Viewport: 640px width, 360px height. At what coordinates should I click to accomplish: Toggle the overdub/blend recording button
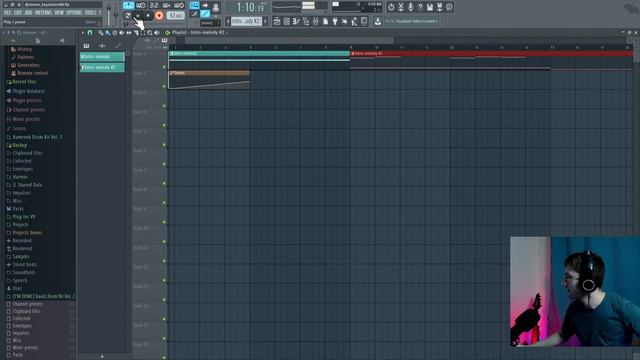[x=167, y=5]
